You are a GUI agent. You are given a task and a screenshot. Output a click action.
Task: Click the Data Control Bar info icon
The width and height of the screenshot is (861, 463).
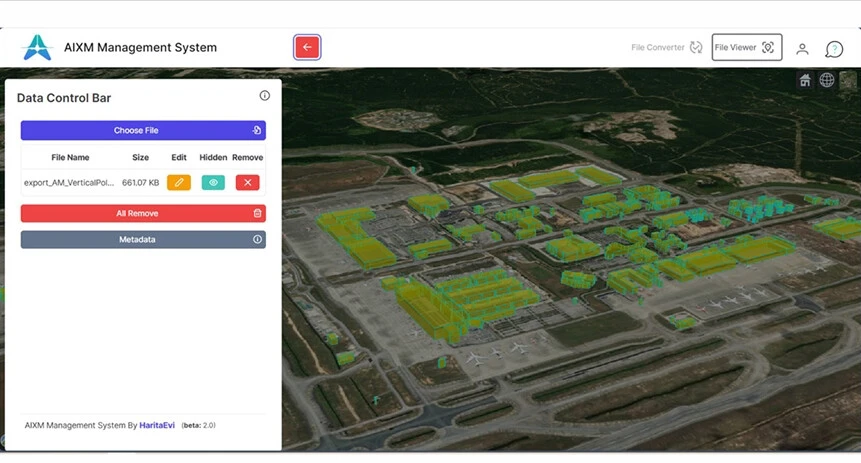(265, 96)
